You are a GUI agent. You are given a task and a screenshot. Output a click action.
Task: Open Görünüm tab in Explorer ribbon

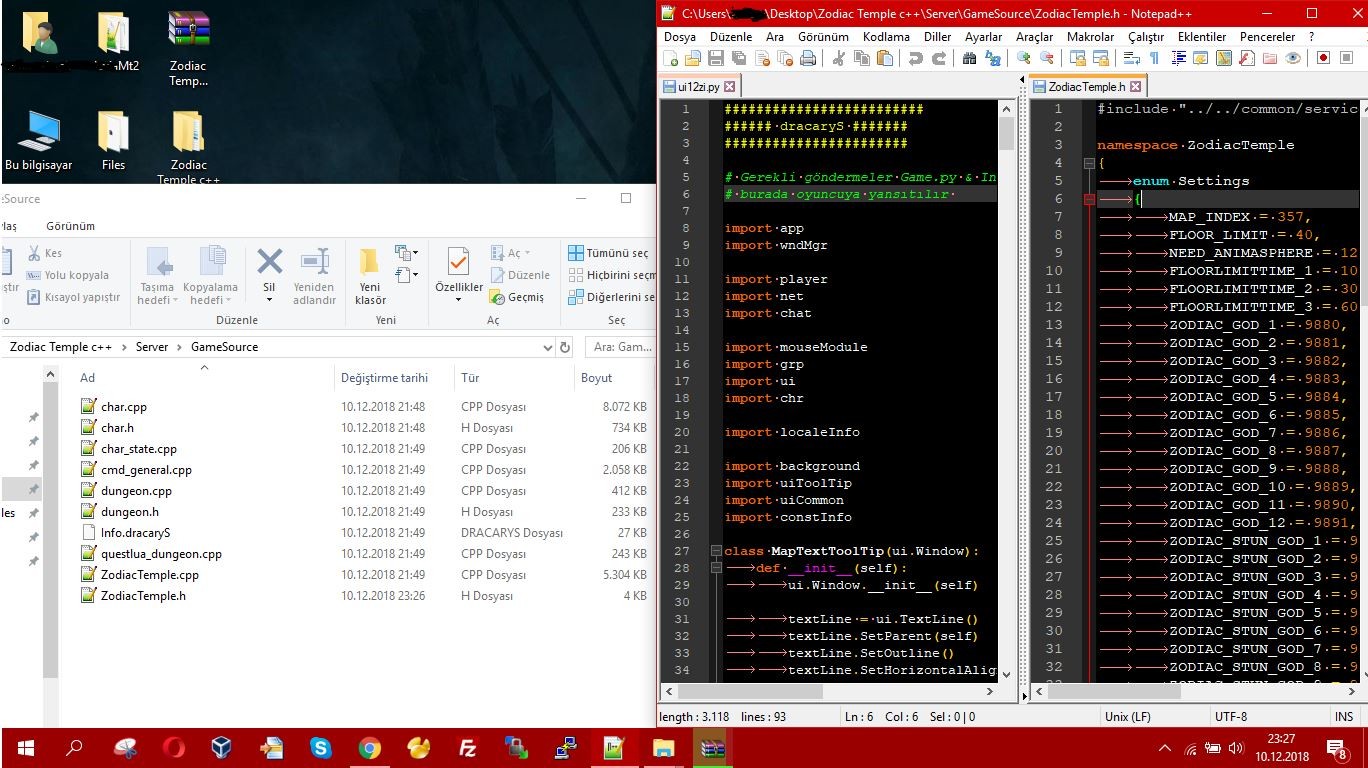pyautogui.click(x=71, y=226)
